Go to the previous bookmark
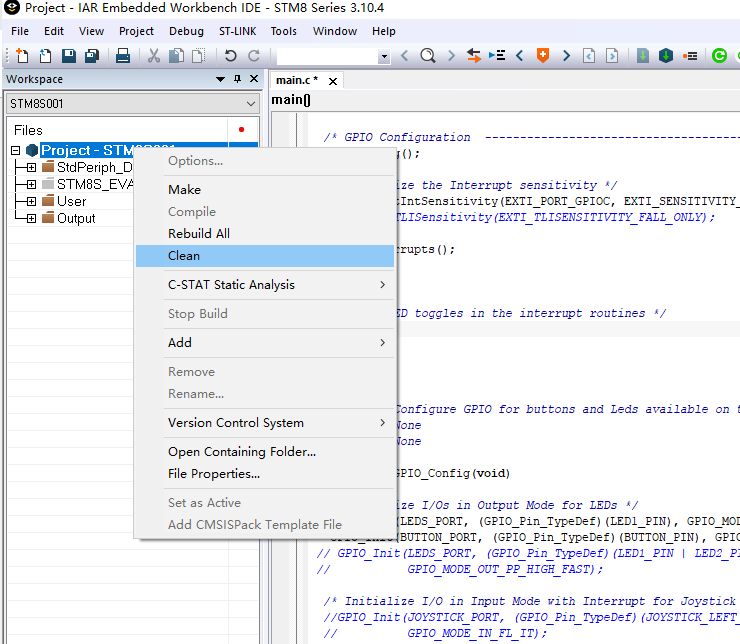The height and width of the screenshot is (644, 740). (x=520, y=56)
